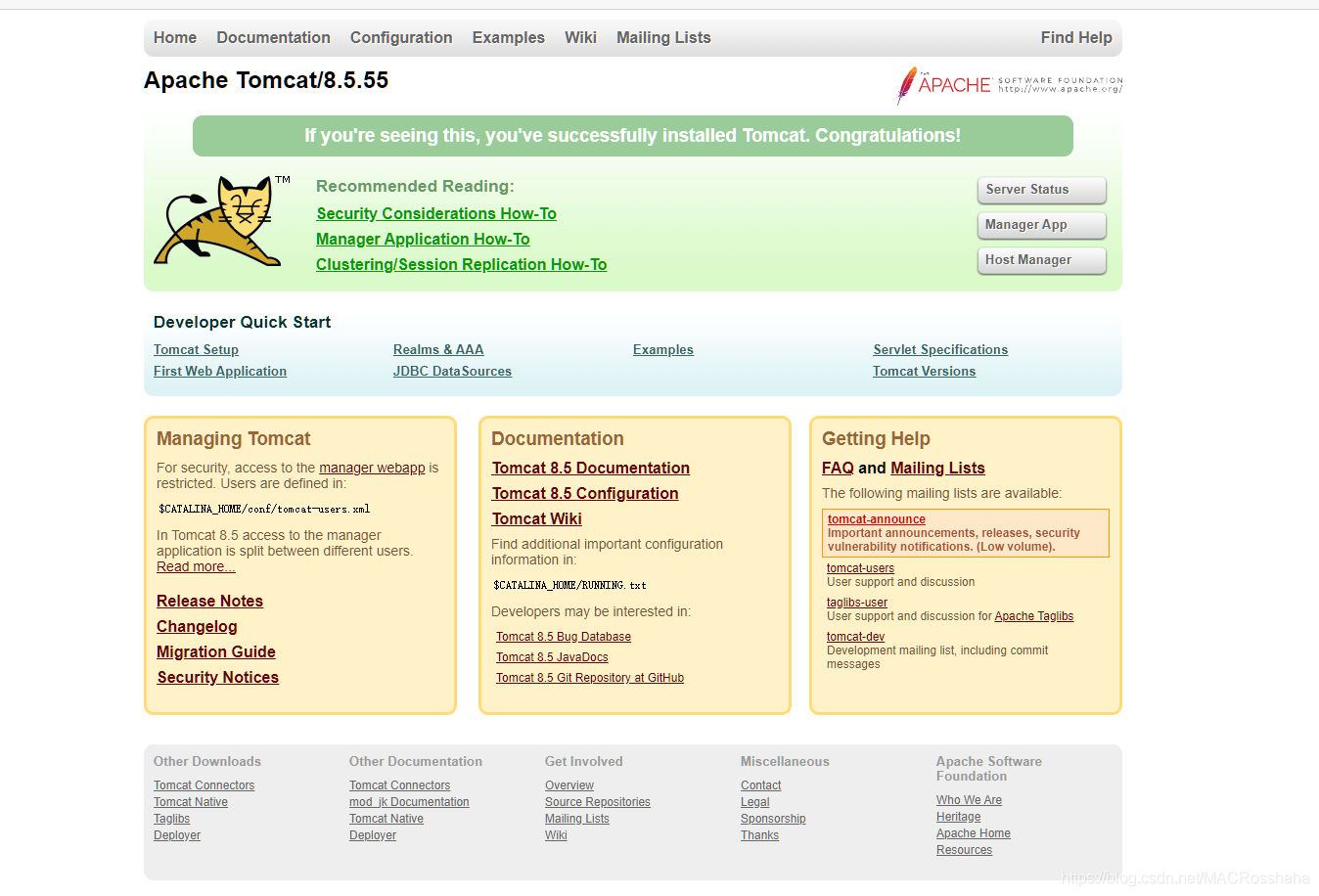Open the Contact link under Miscellaneous
1319x896 pixels.
761,785
